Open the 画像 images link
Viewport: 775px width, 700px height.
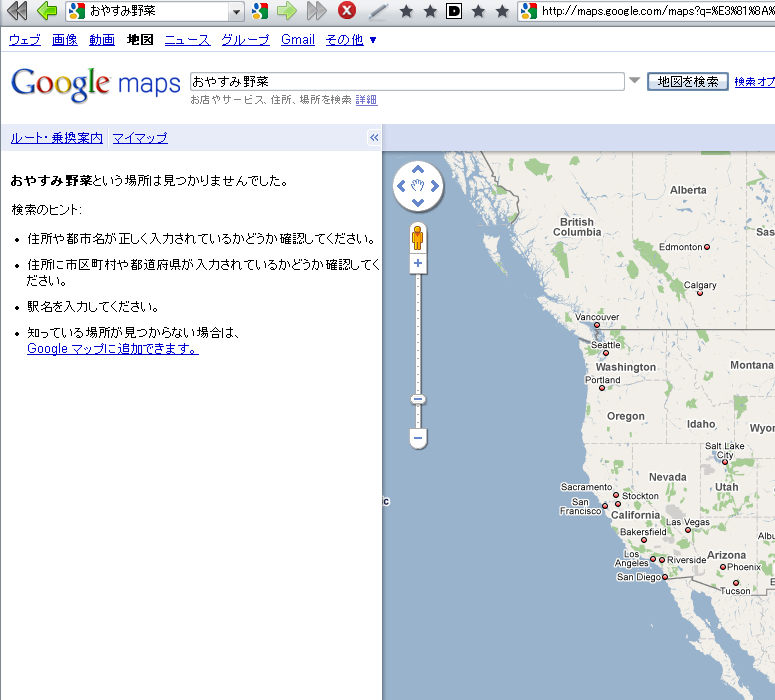[65, 40]
